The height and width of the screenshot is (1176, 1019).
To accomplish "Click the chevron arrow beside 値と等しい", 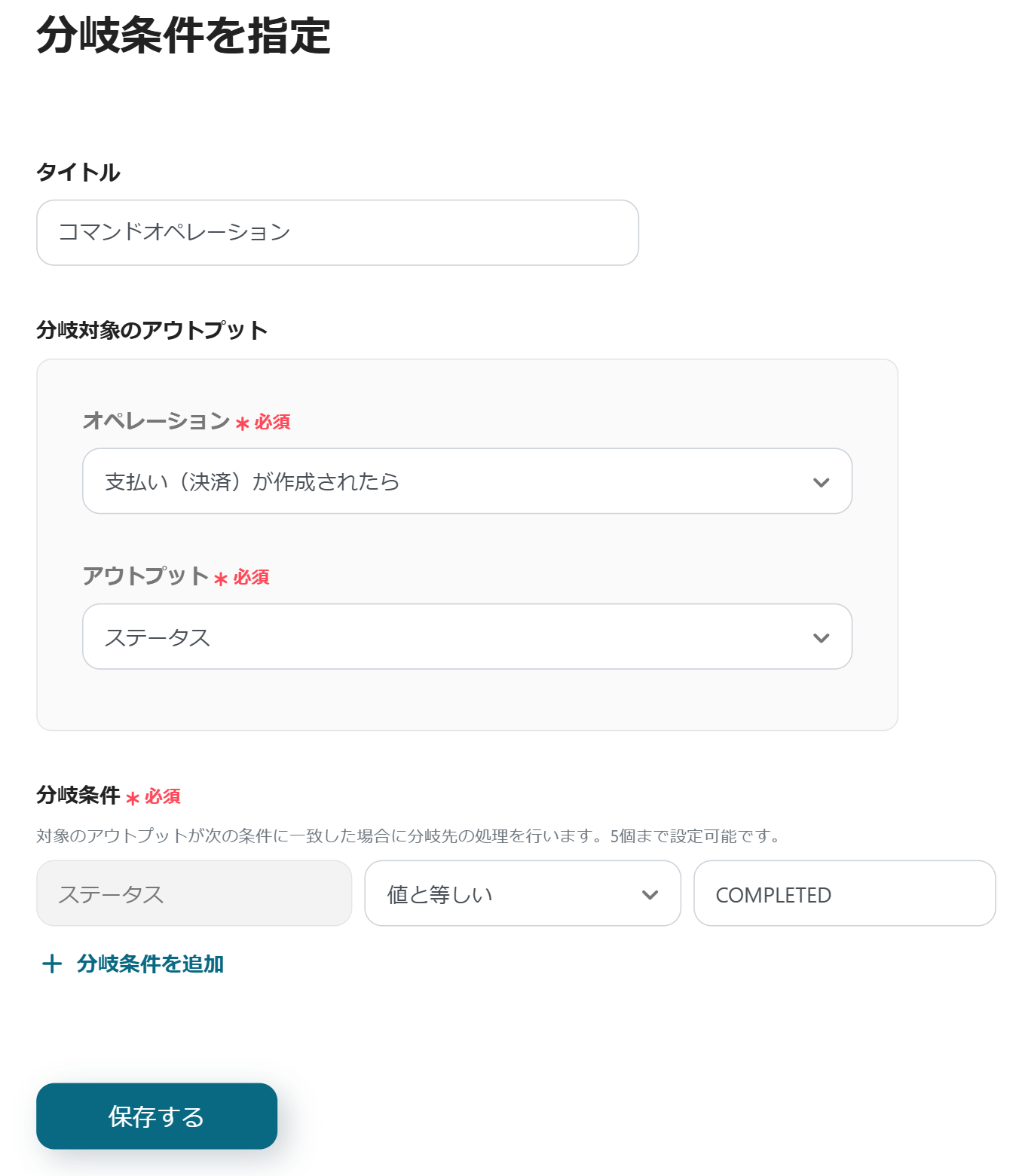I will (x=650, y=894).
